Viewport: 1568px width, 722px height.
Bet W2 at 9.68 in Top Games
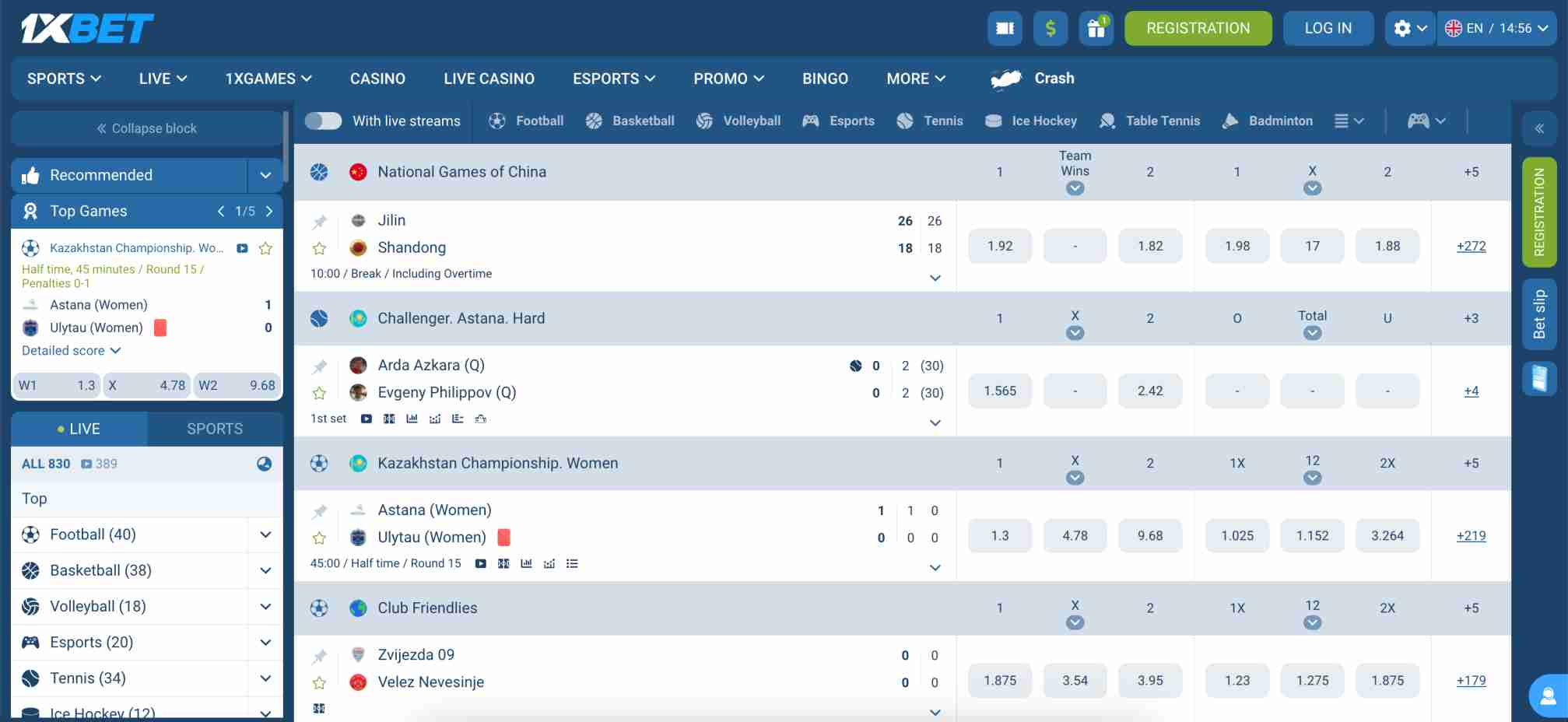click(x=237, y=385)
